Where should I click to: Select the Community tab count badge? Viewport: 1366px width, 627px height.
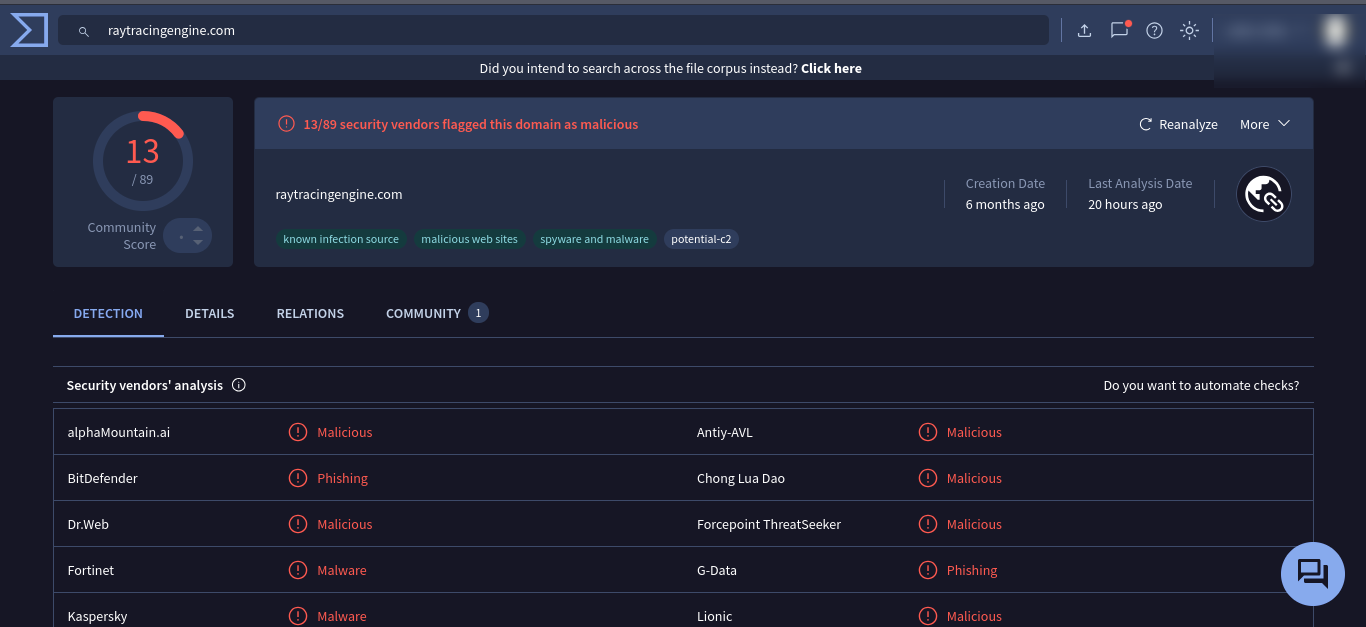click(478, 313)
